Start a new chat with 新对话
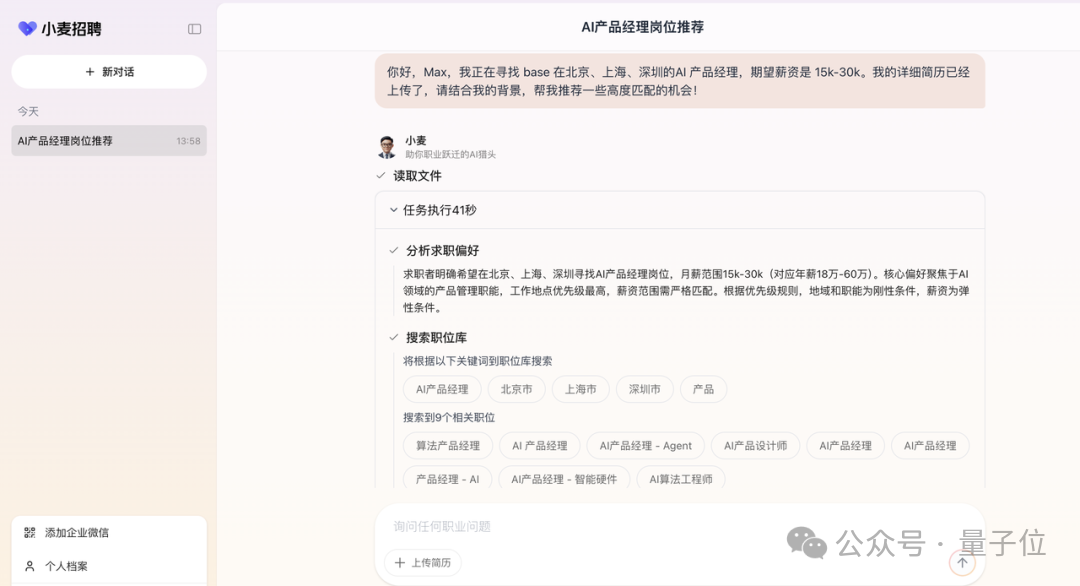This screenshot has width=1080, height=586. pos(109,72)
